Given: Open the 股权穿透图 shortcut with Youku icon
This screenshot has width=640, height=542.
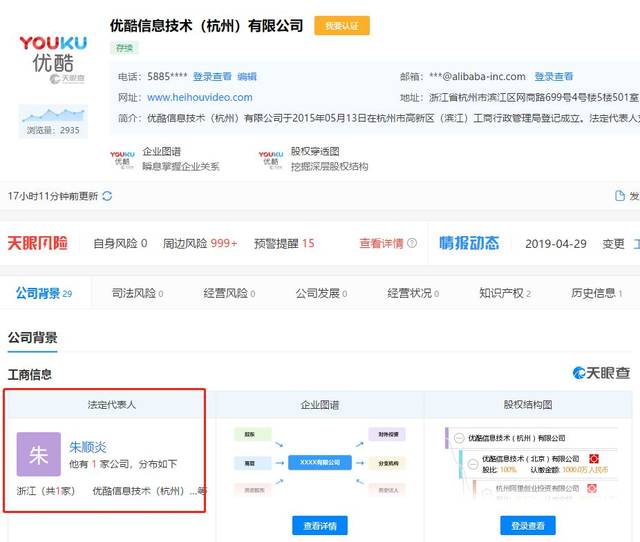Looking at the screenshot, I should pyautogui.click(x=313, y=159).
